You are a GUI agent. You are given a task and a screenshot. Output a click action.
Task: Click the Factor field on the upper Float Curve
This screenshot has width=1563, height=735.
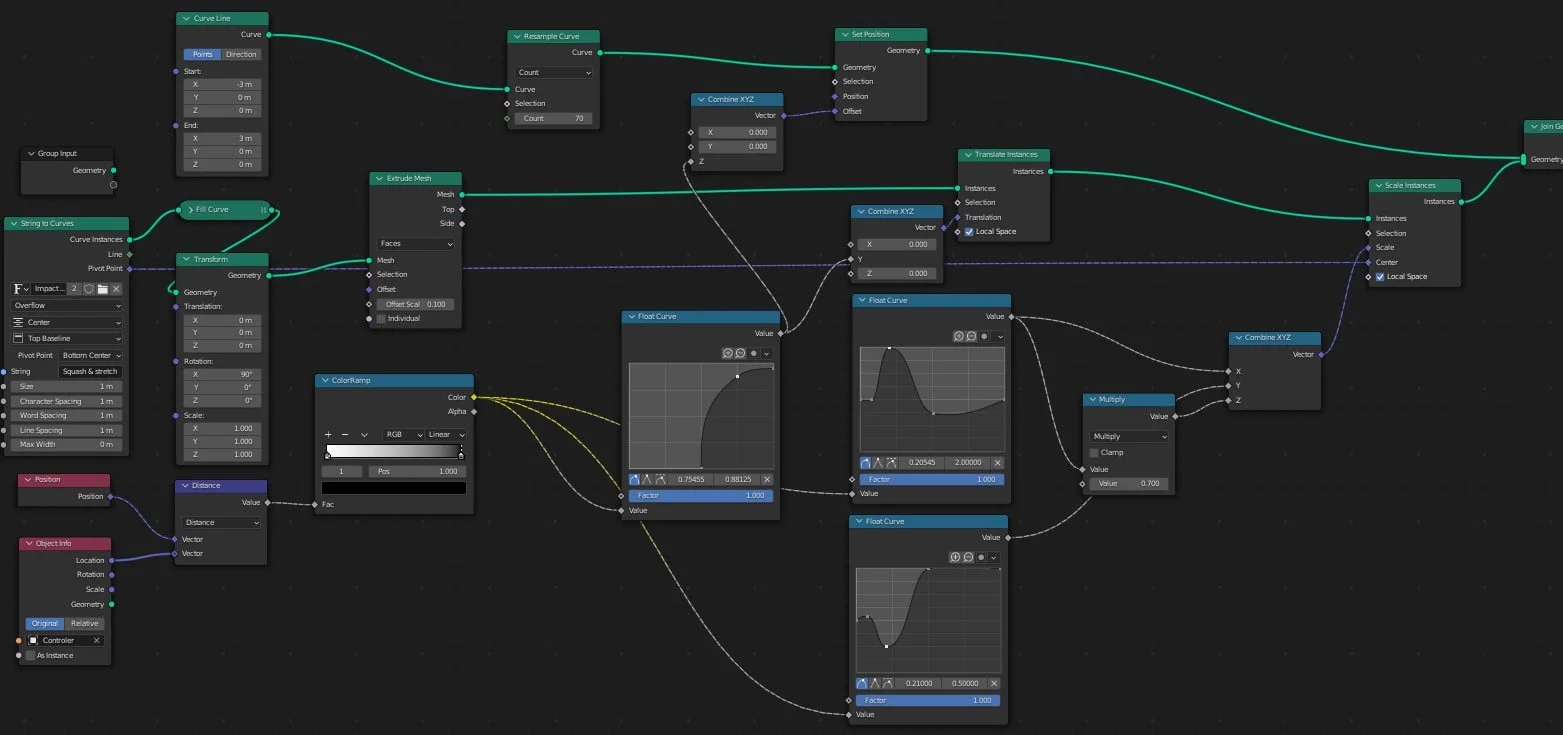click(928, 479)
